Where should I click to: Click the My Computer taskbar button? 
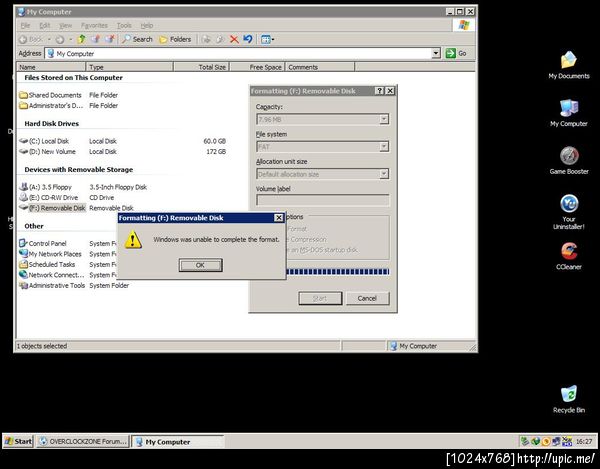(x=178, y=441)
